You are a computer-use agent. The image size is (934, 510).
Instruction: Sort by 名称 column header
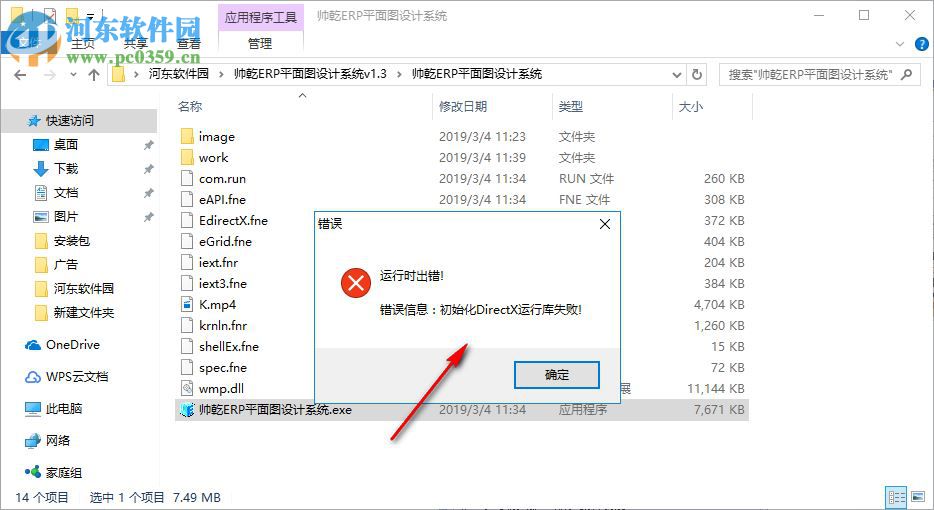[190, 106]
